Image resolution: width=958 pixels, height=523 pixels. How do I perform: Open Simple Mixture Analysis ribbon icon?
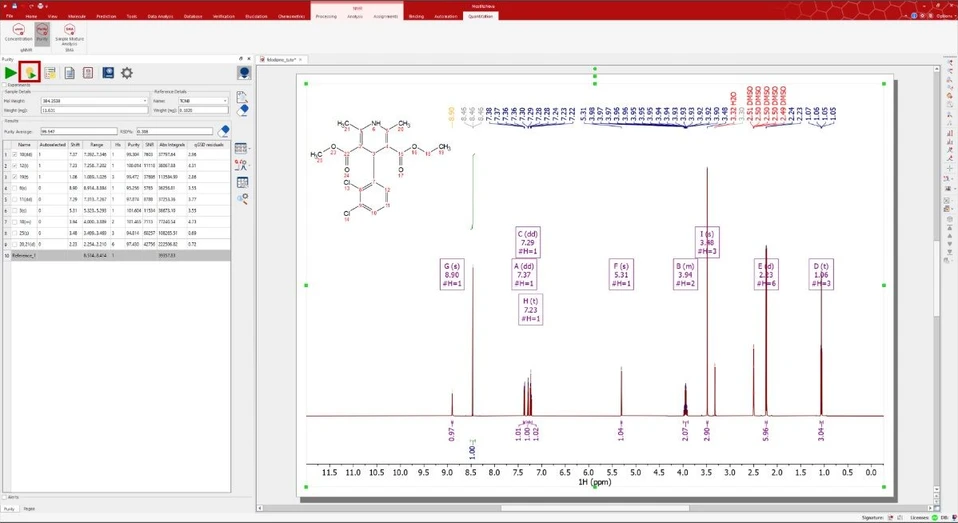click(70, 35)
